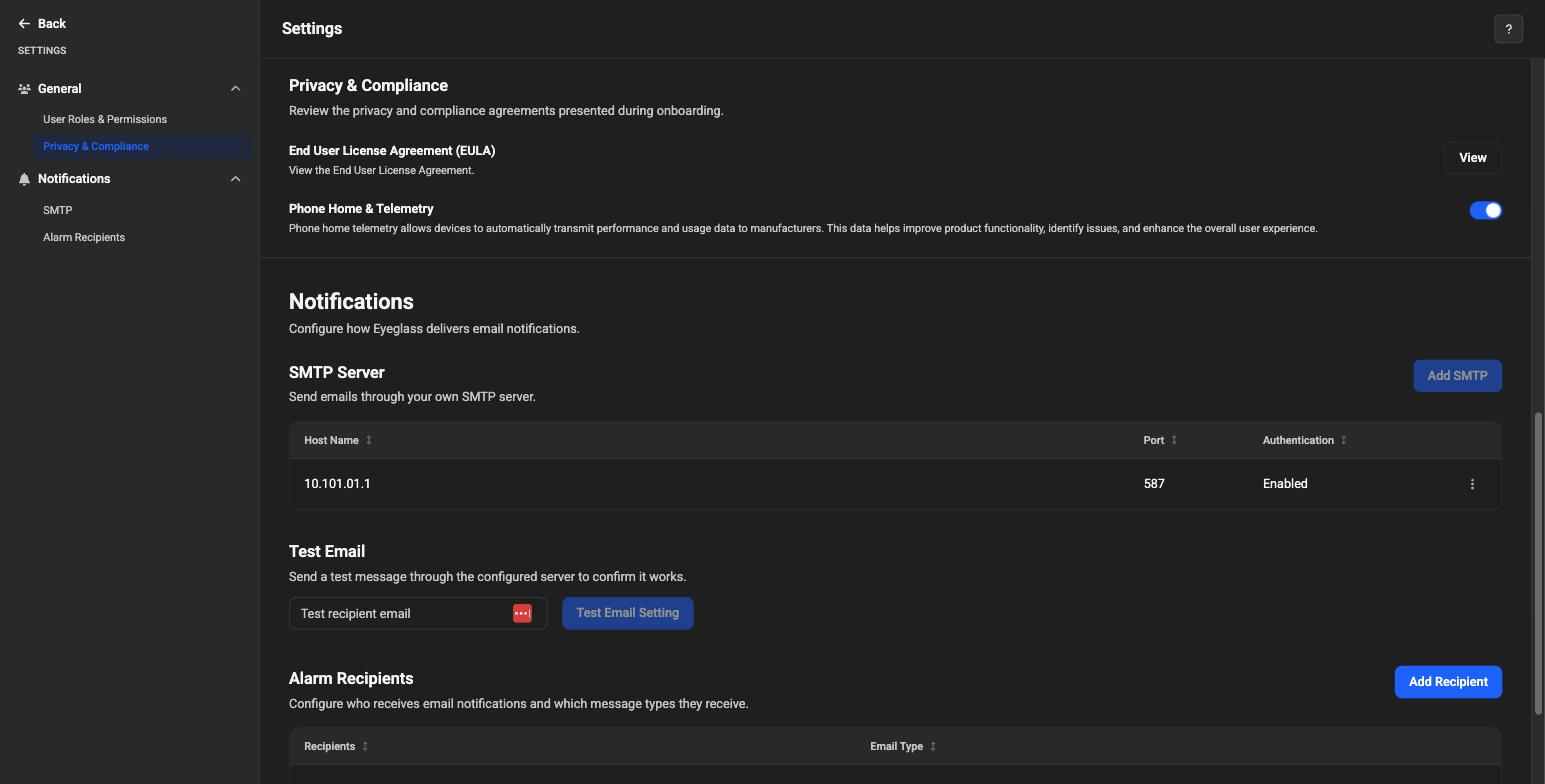Focus the Test recipient email field

(x=418, y=613)
